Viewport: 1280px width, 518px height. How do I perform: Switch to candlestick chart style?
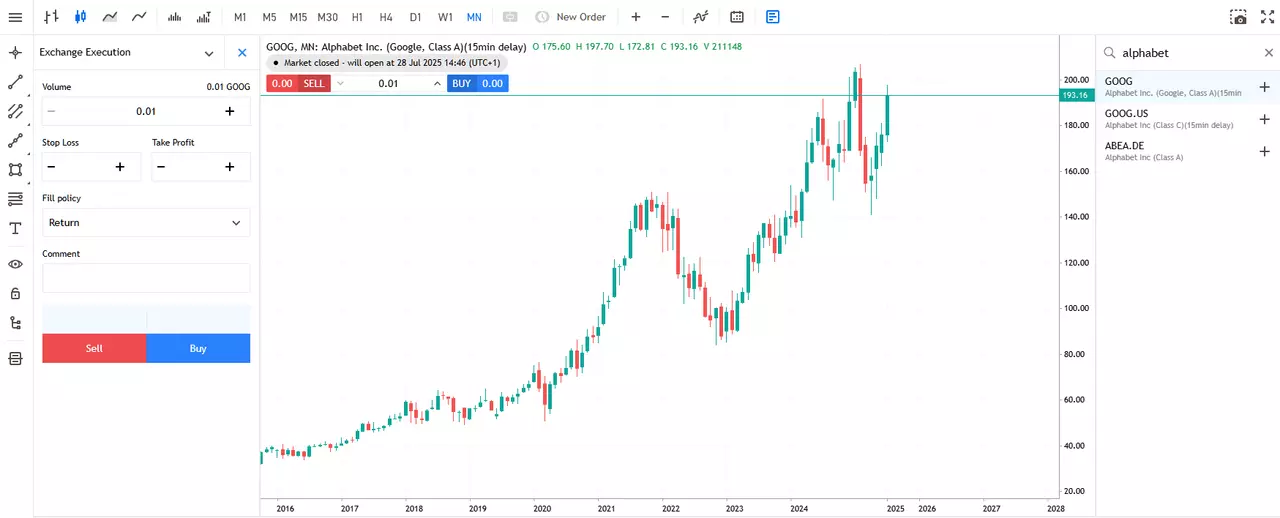[80, 17]
